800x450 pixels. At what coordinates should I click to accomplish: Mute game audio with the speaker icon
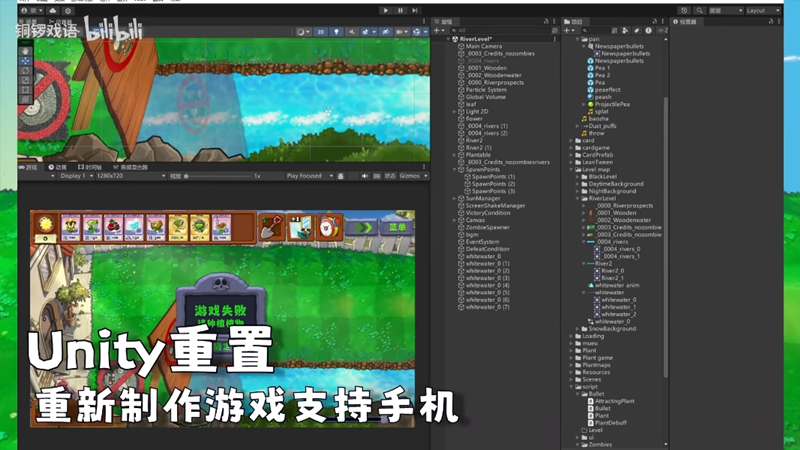365,176
